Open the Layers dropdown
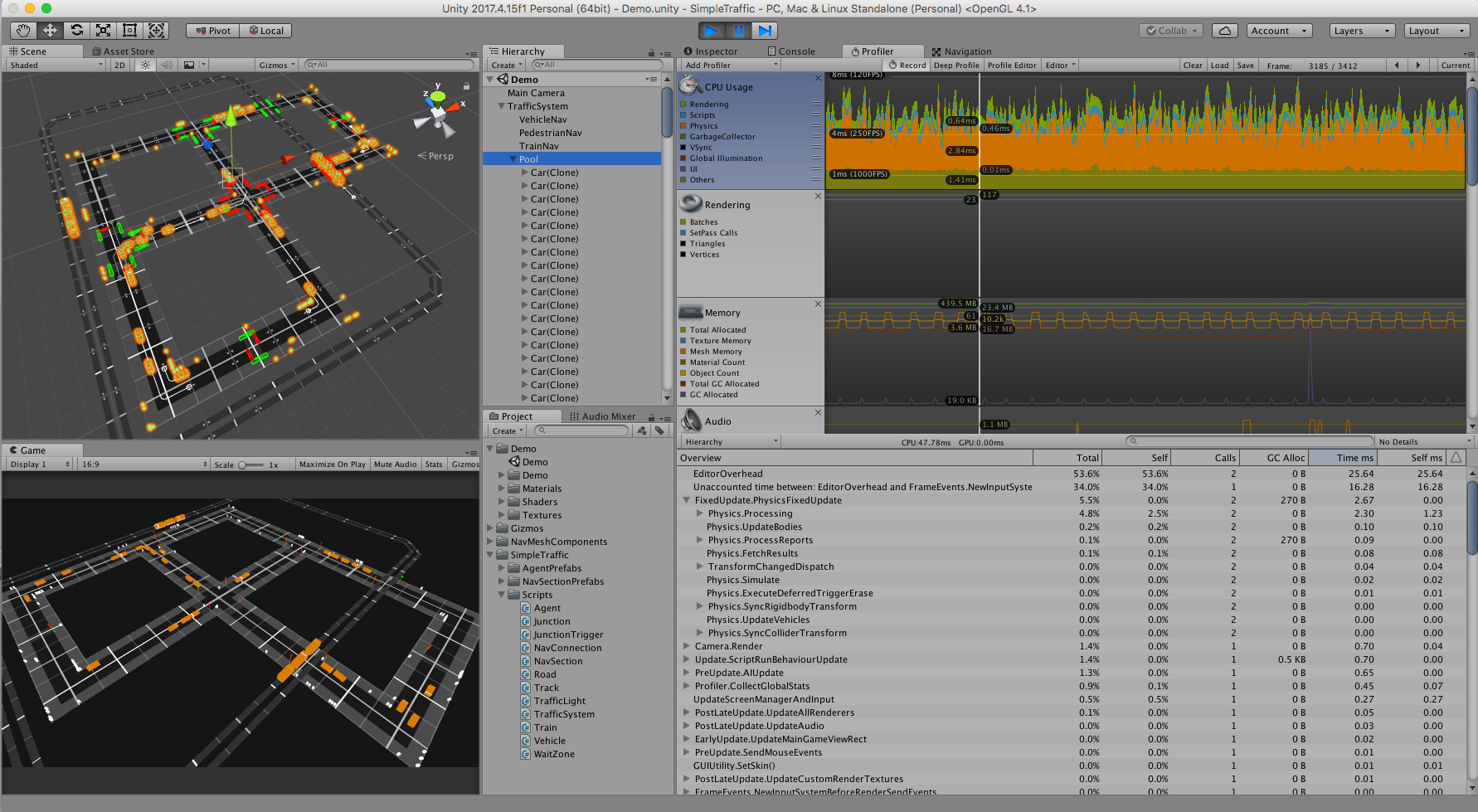1478x812 pixels. tap(1361, 31)
